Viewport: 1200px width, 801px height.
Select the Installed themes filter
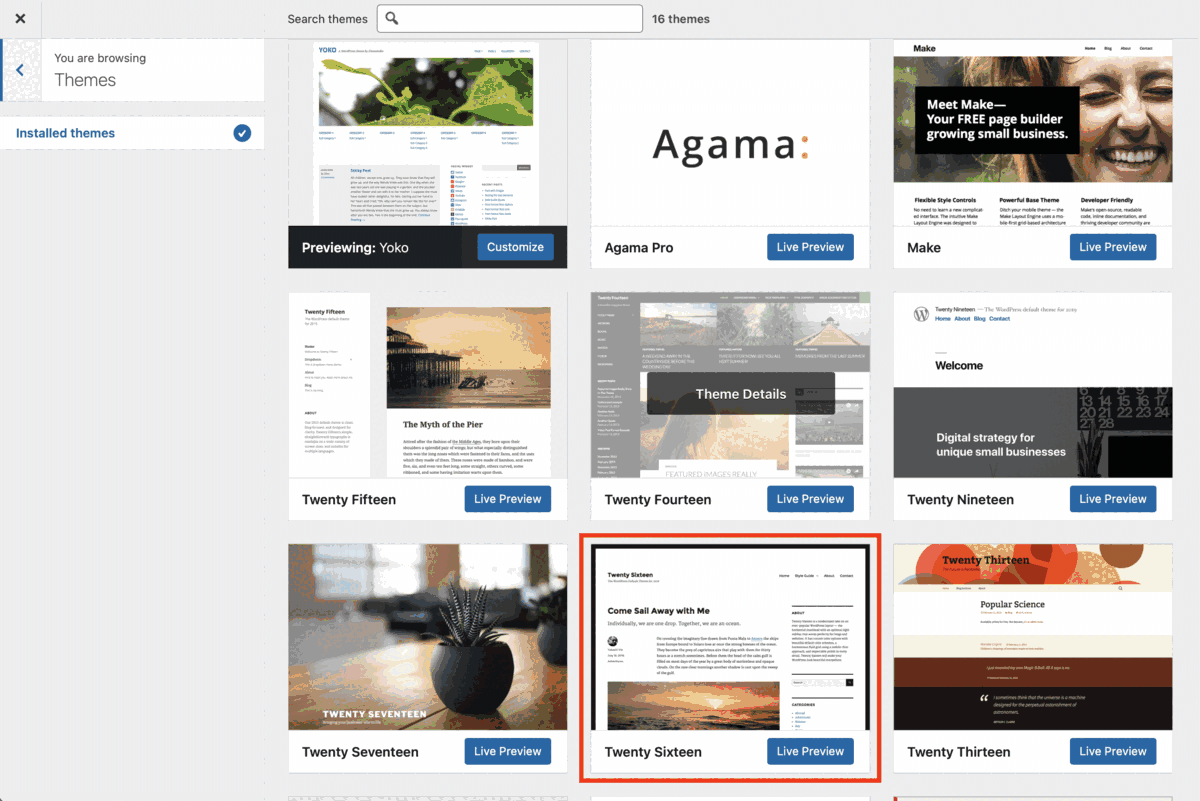[132, 133]
